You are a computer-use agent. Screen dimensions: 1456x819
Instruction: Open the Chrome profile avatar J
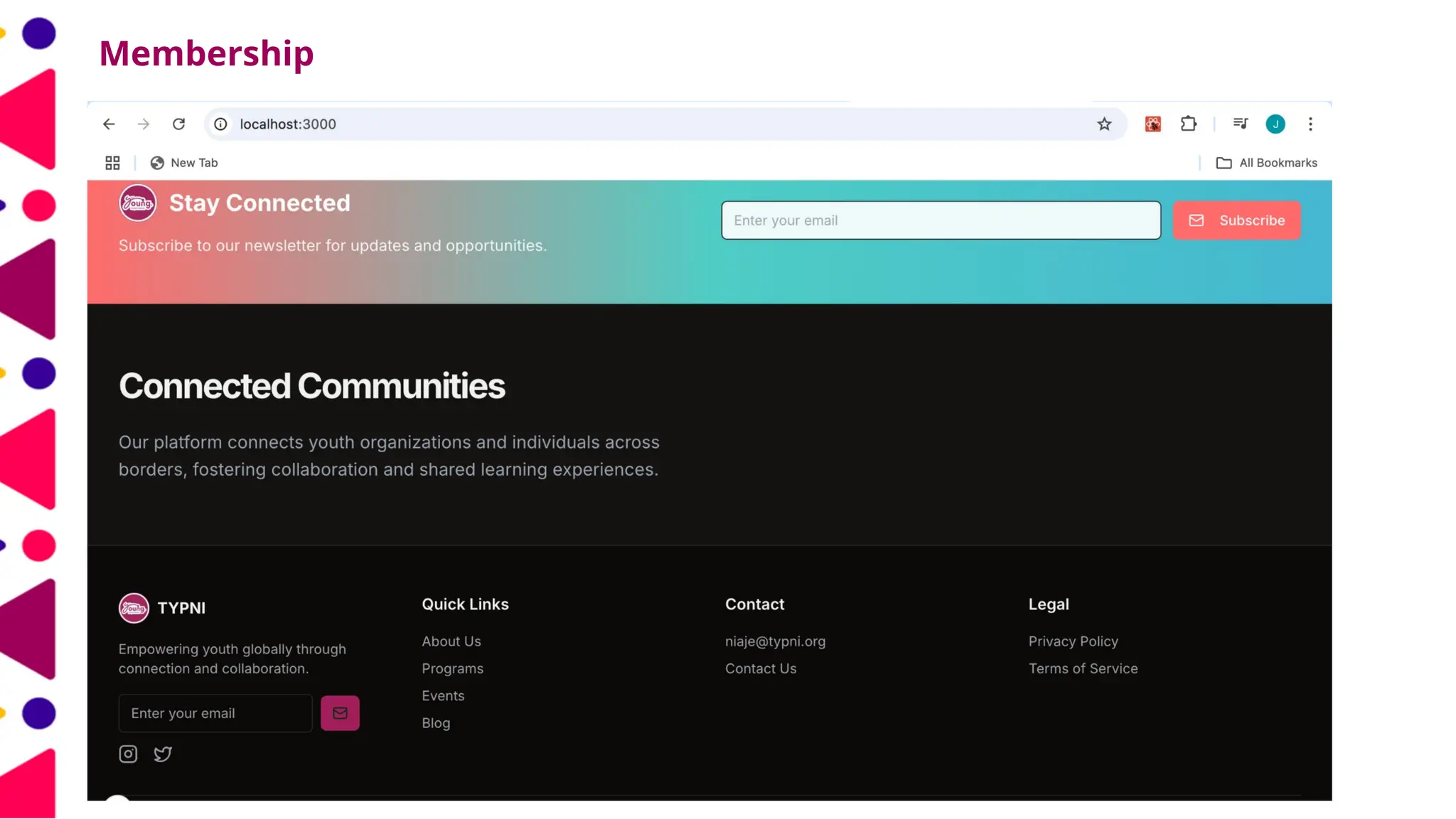1275,124
